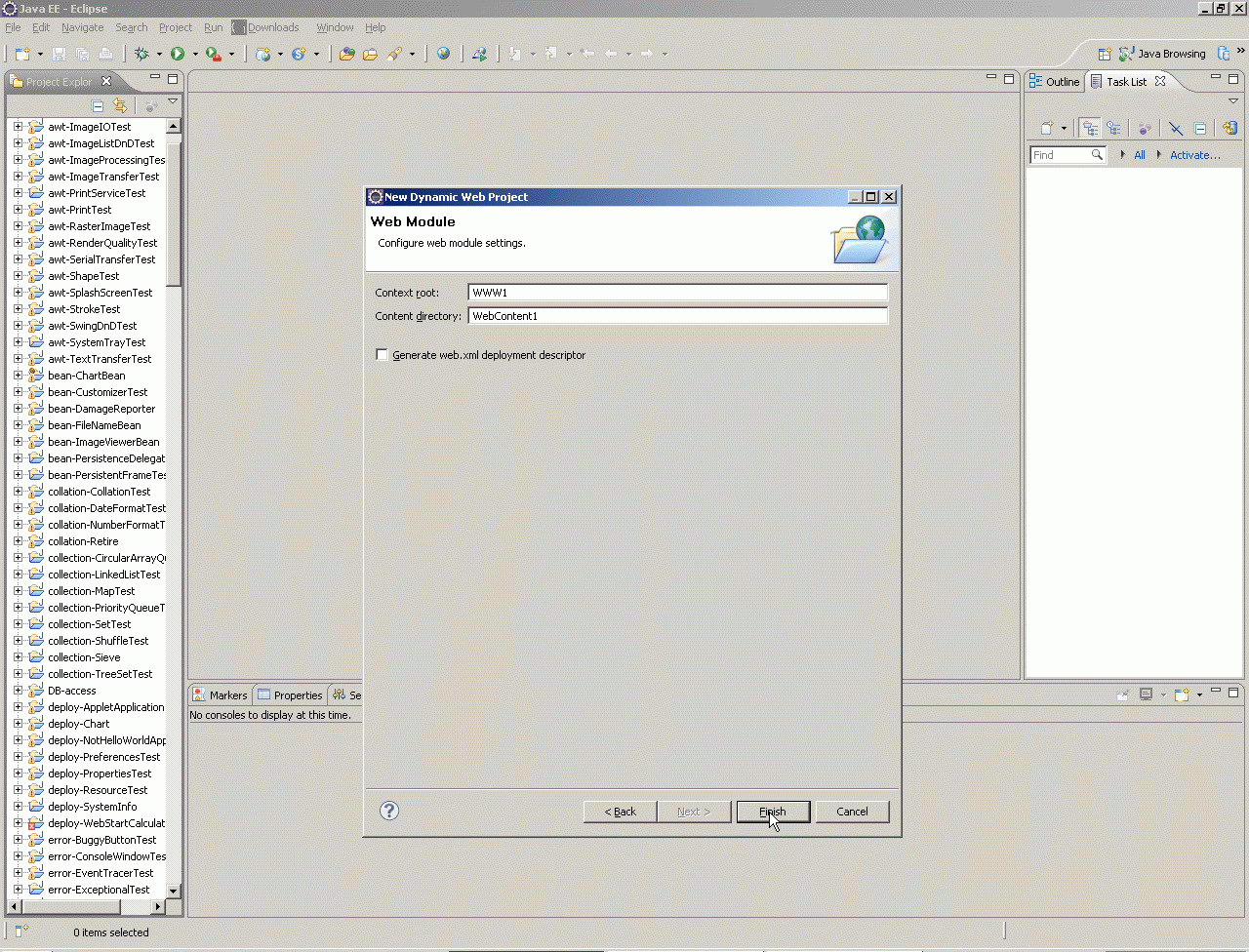1249x952 pixels.
Task: Click Link with Editor in Project Explorer
Action: 120,105
